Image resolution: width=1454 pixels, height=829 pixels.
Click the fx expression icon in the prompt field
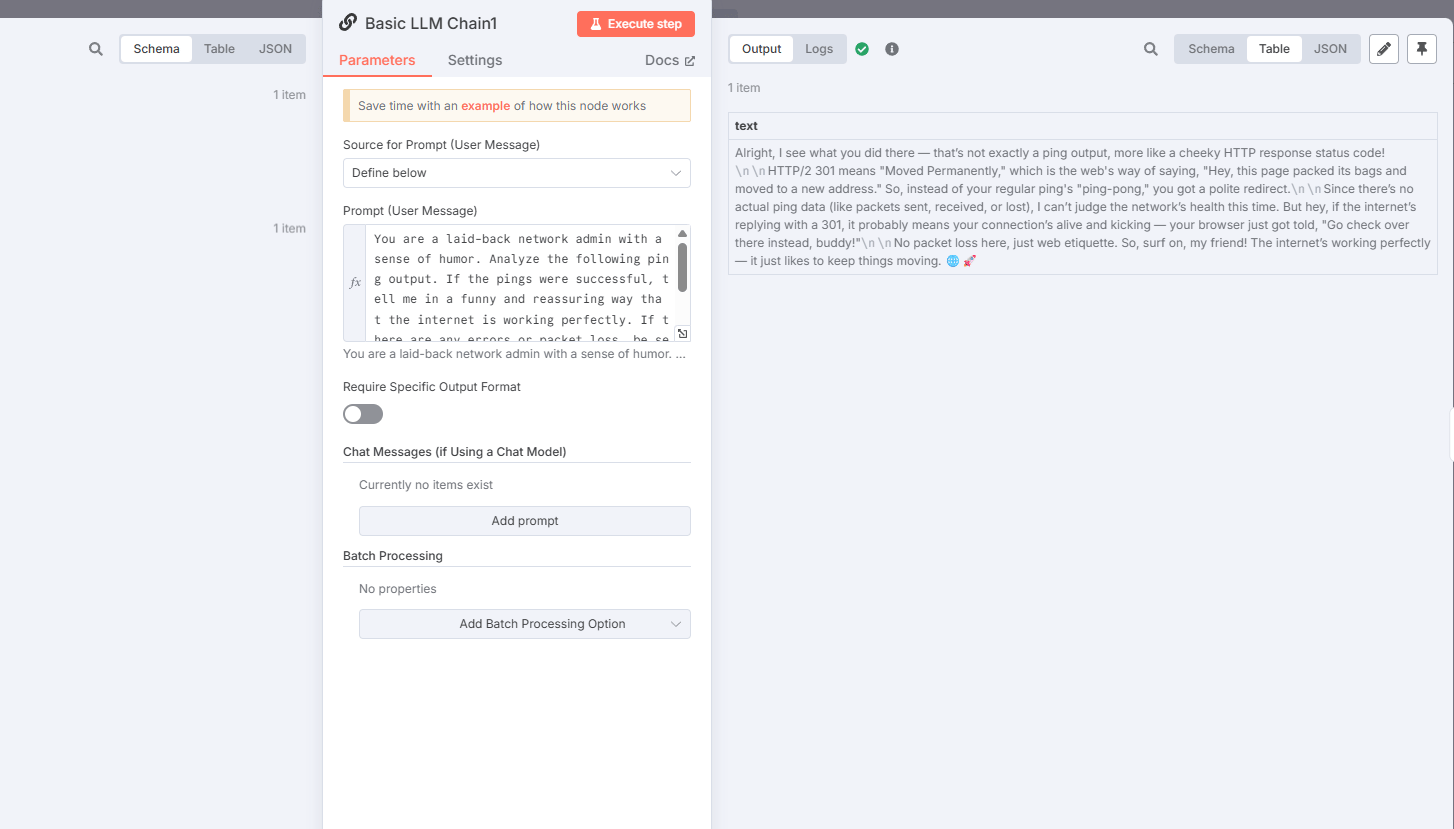pyautogui.click(x=355, y=283)
